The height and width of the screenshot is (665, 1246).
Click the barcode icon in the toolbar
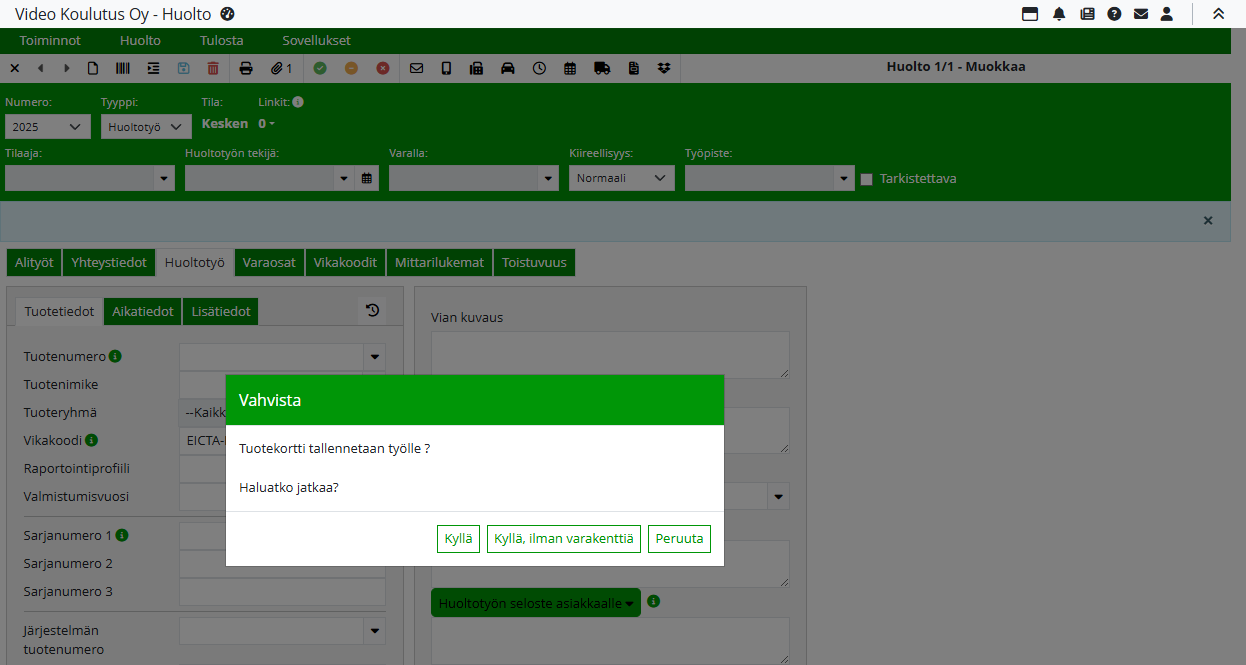click(122, 68)
